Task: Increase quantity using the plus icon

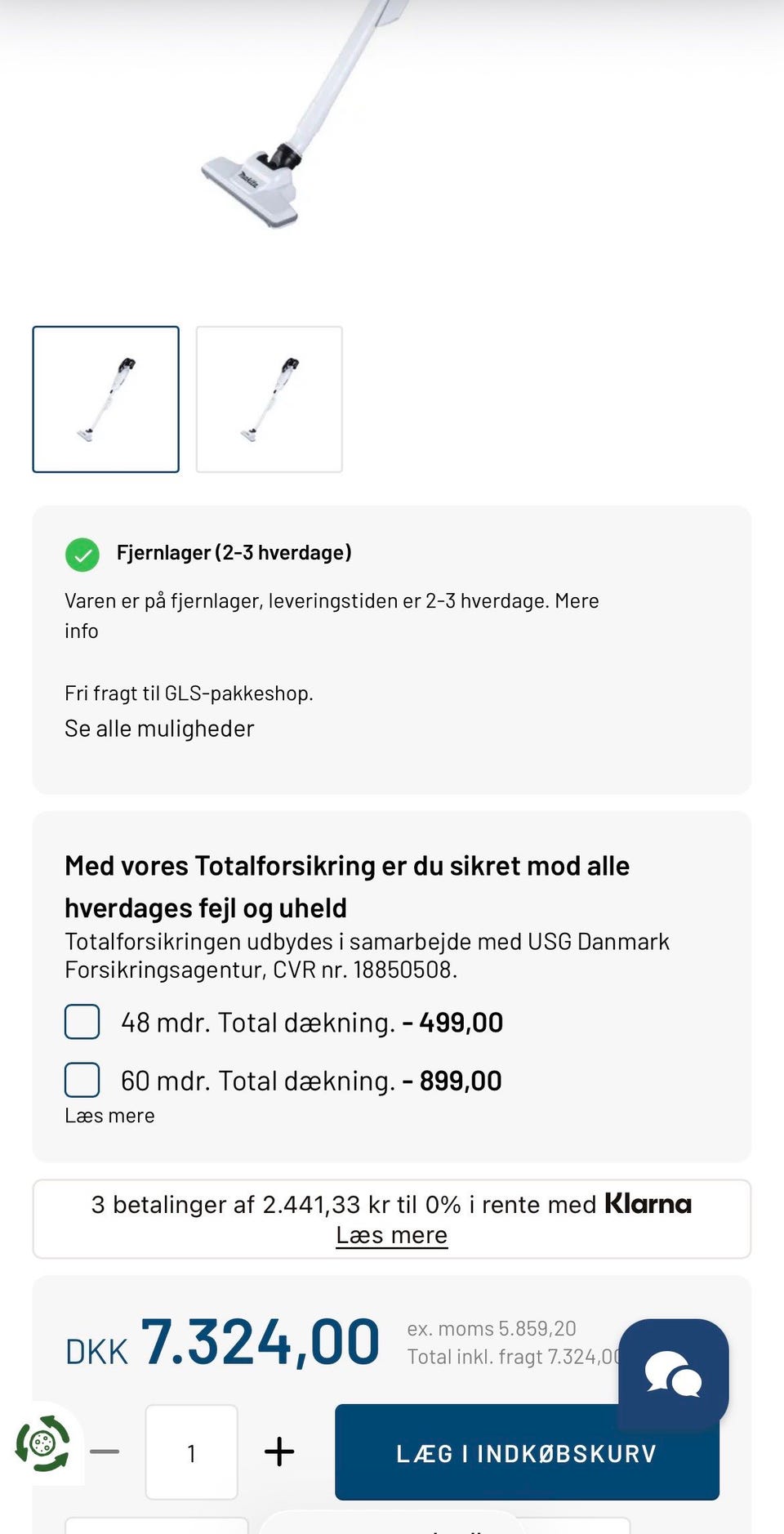Action: pyautogui.click(x=278, y=1451)
